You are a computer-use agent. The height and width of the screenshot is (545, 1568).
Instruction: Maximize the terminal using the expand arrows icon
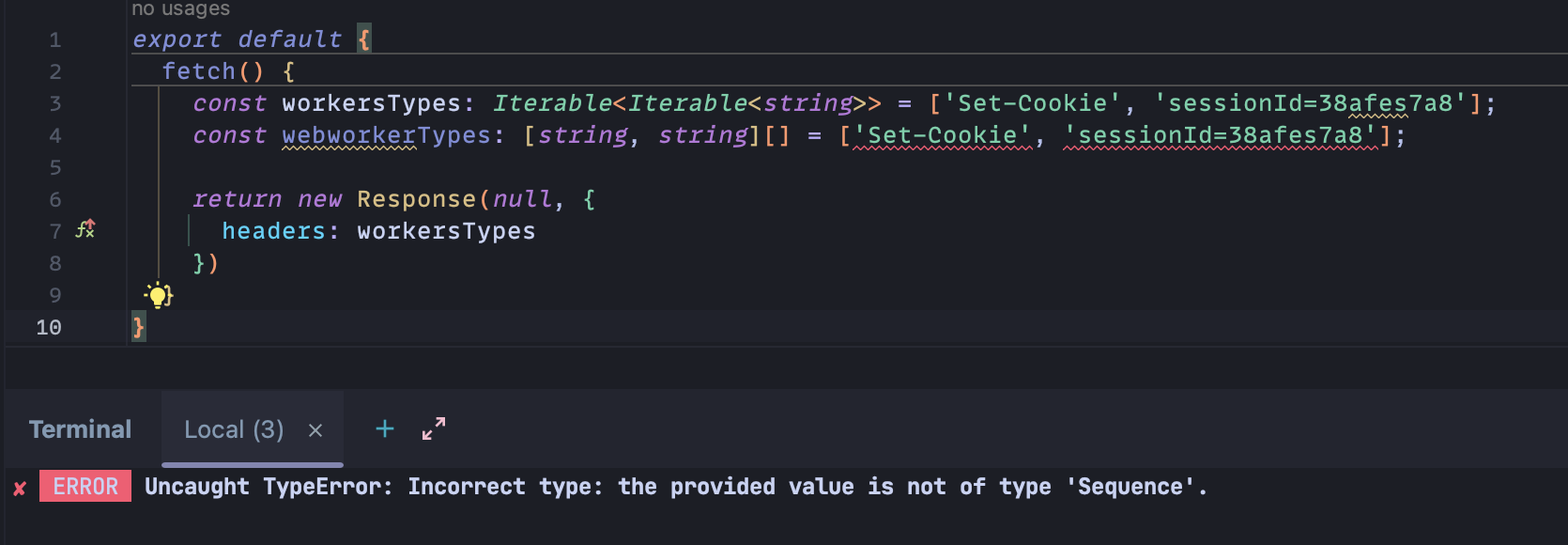(x=431, y=429)
